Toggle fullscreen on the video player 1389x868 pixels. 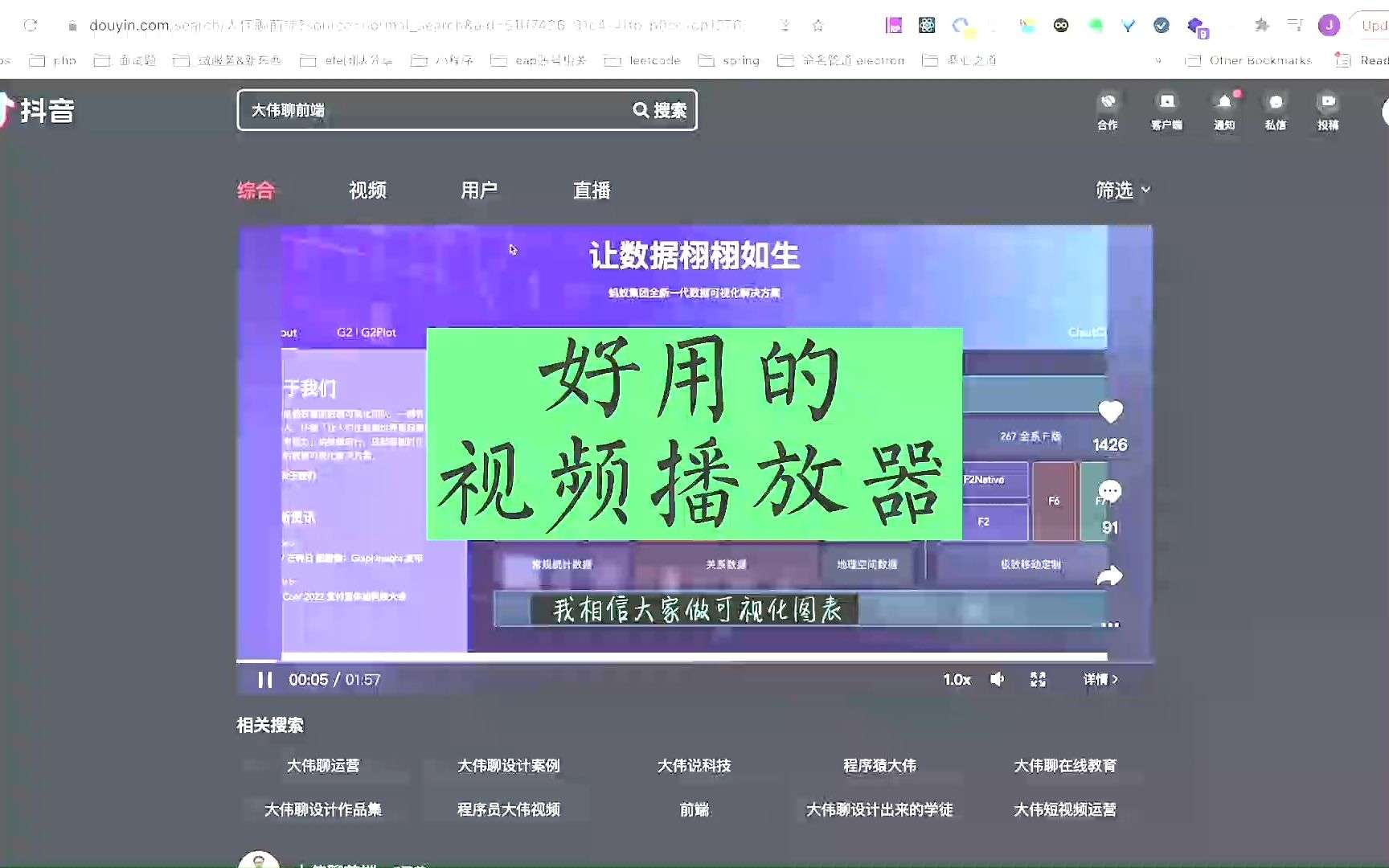[x=1037, y=679]
